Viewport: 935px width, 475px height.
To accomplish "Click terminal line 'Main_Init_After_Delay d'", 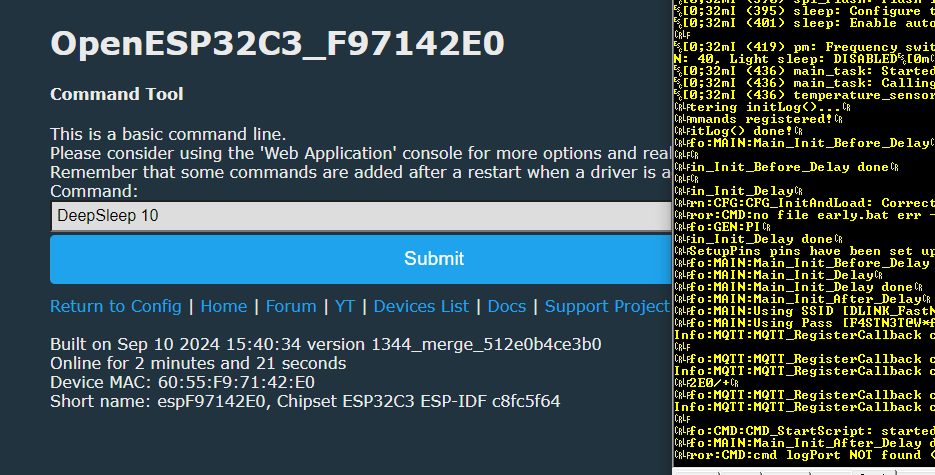I will coord(804,443).
